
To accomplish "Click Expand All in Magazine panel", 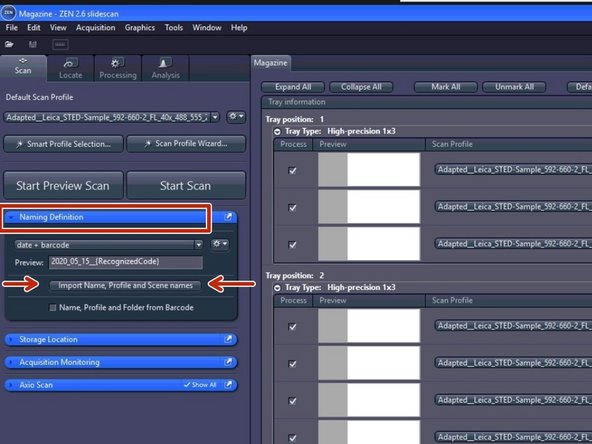I will (293, 87).
